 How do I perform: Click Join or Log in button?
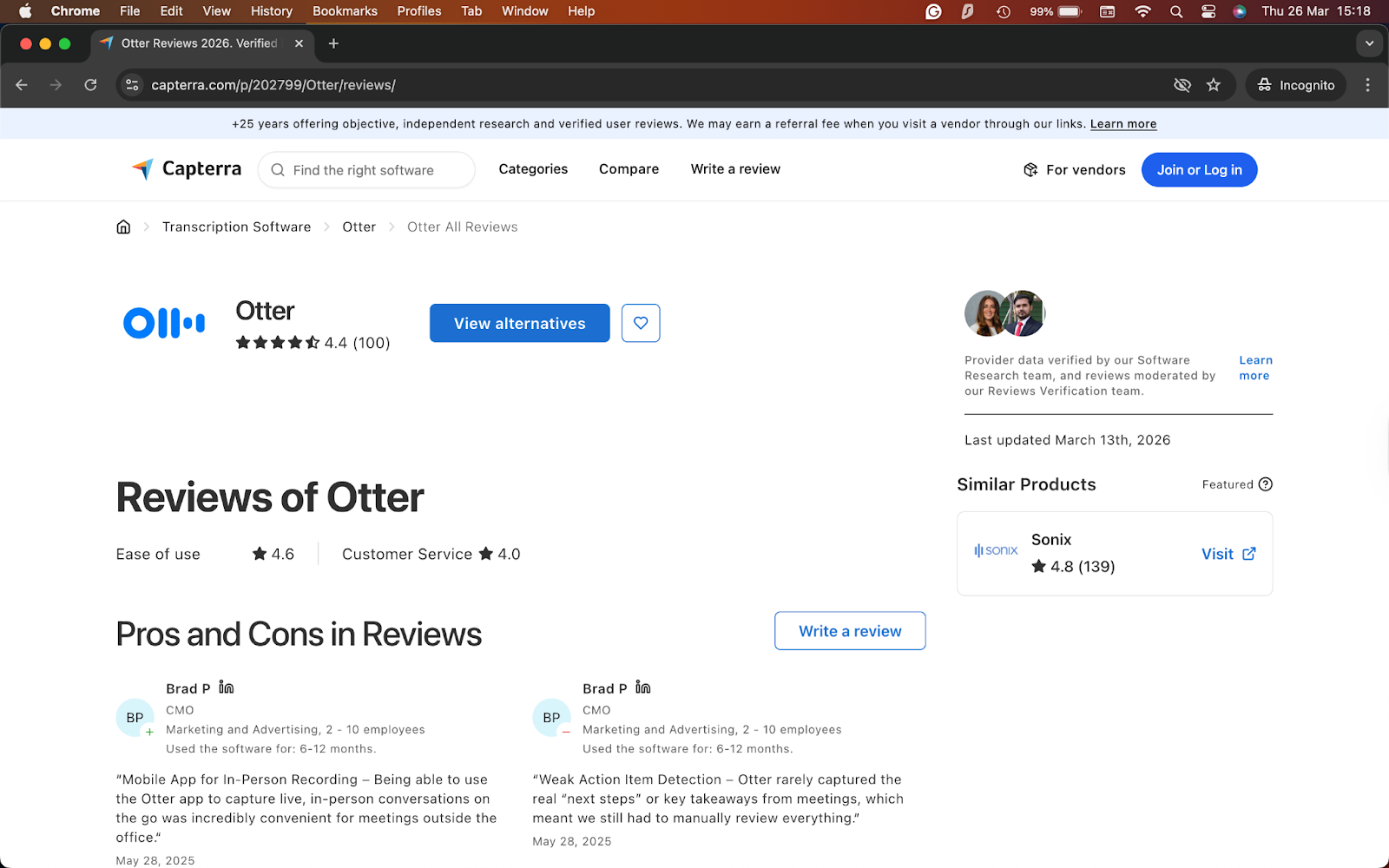[x=1200, y=169]
